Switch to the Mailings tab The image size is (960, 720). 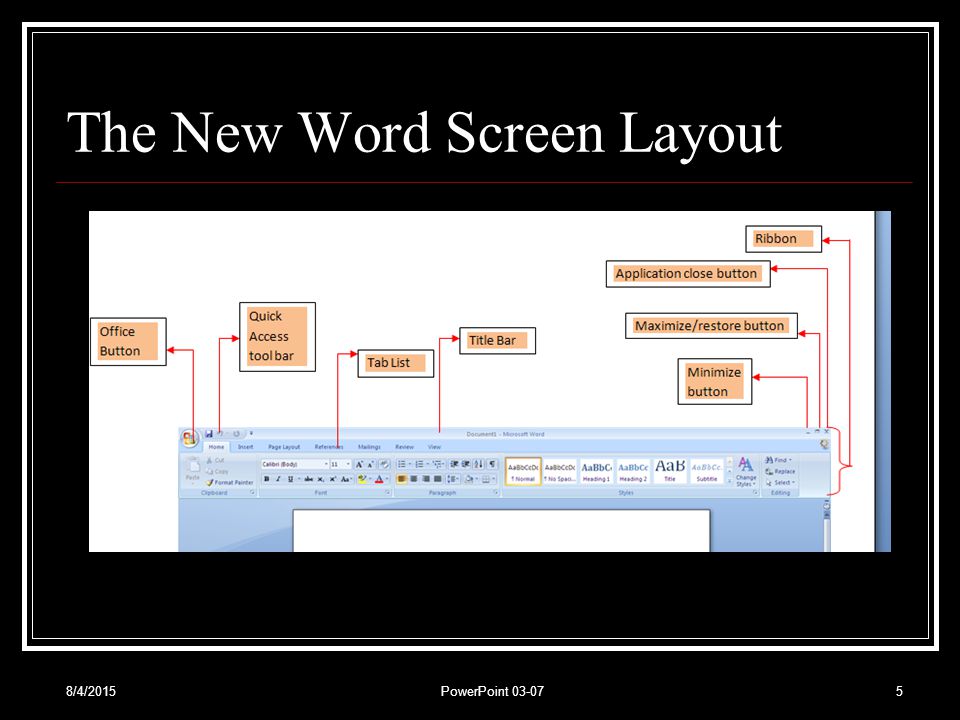[x=369, y=447]
